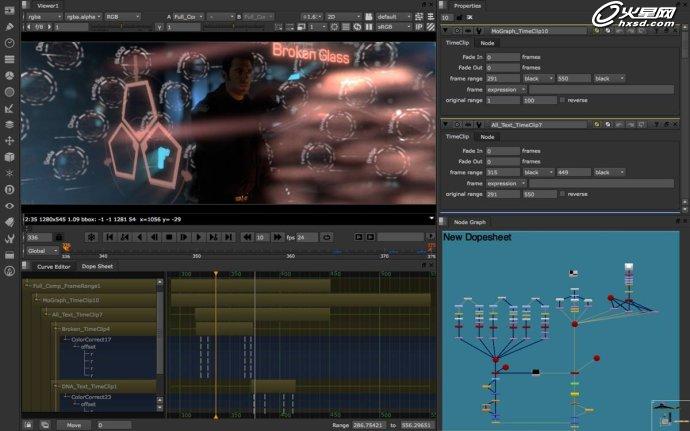Skip forward by ten frames

[x=277, y=237]
